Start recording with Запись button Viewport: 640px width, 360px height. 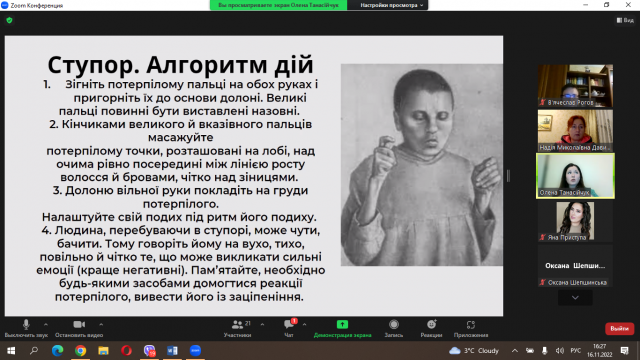[394, 329]
